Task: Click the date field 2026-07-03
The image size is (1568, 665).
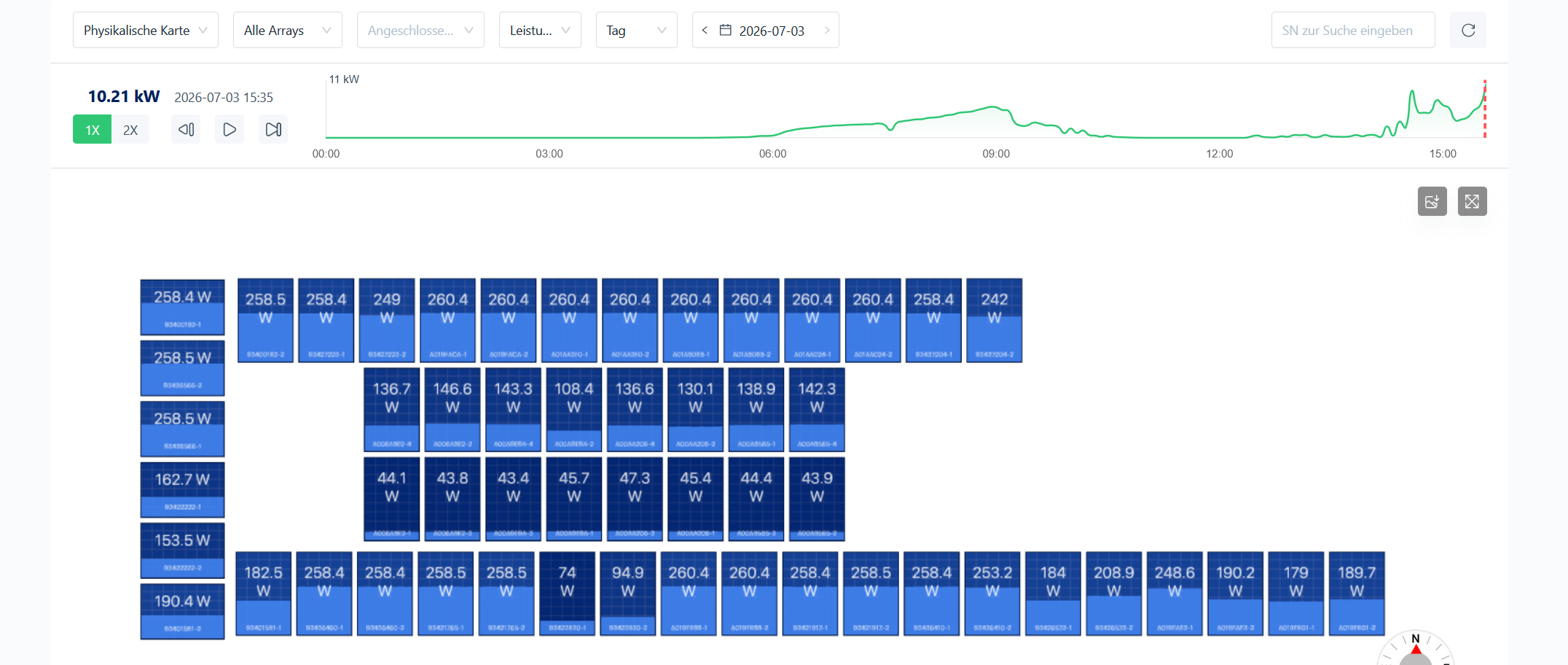Action: pyautogui.click(x=772, y=31)
